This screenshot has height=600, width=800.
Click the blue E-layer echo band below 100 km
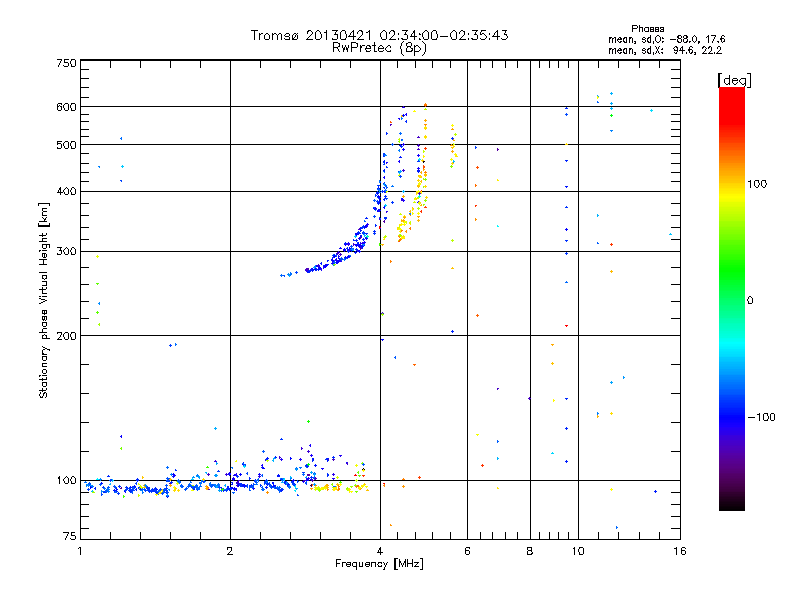189,487
